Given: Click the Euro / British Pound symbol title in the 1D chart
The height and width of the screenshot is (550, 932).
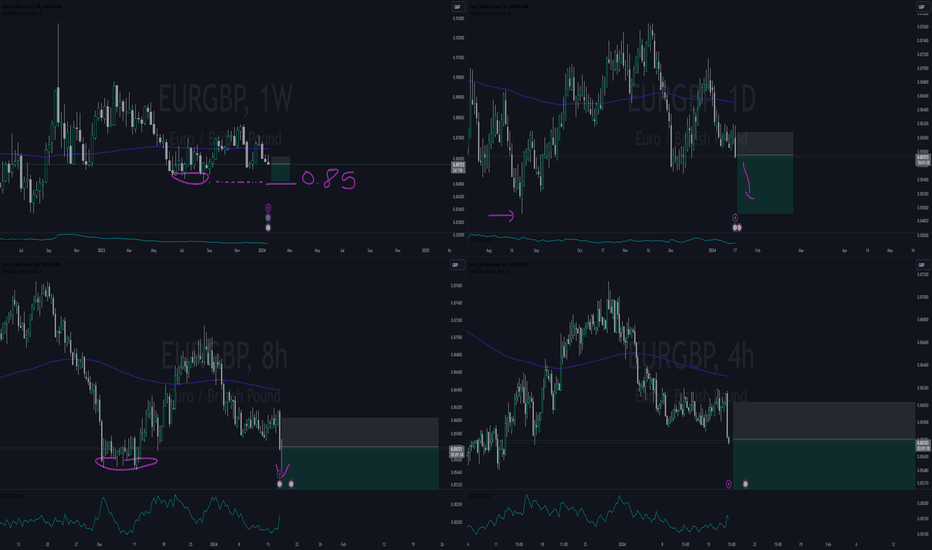Looking at the screenshot, I should (x=499, y=7).
